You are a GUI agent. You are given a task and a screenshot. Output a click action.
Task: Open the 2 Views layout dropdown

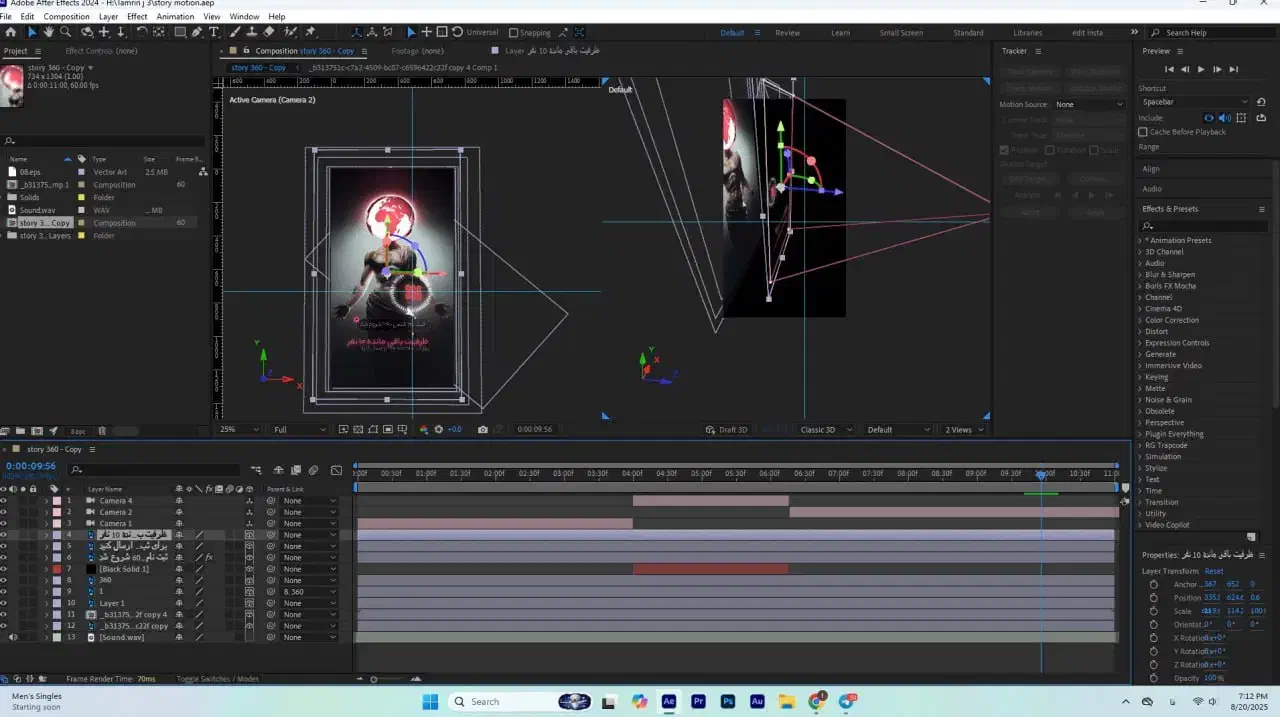(x=963, y=430)
